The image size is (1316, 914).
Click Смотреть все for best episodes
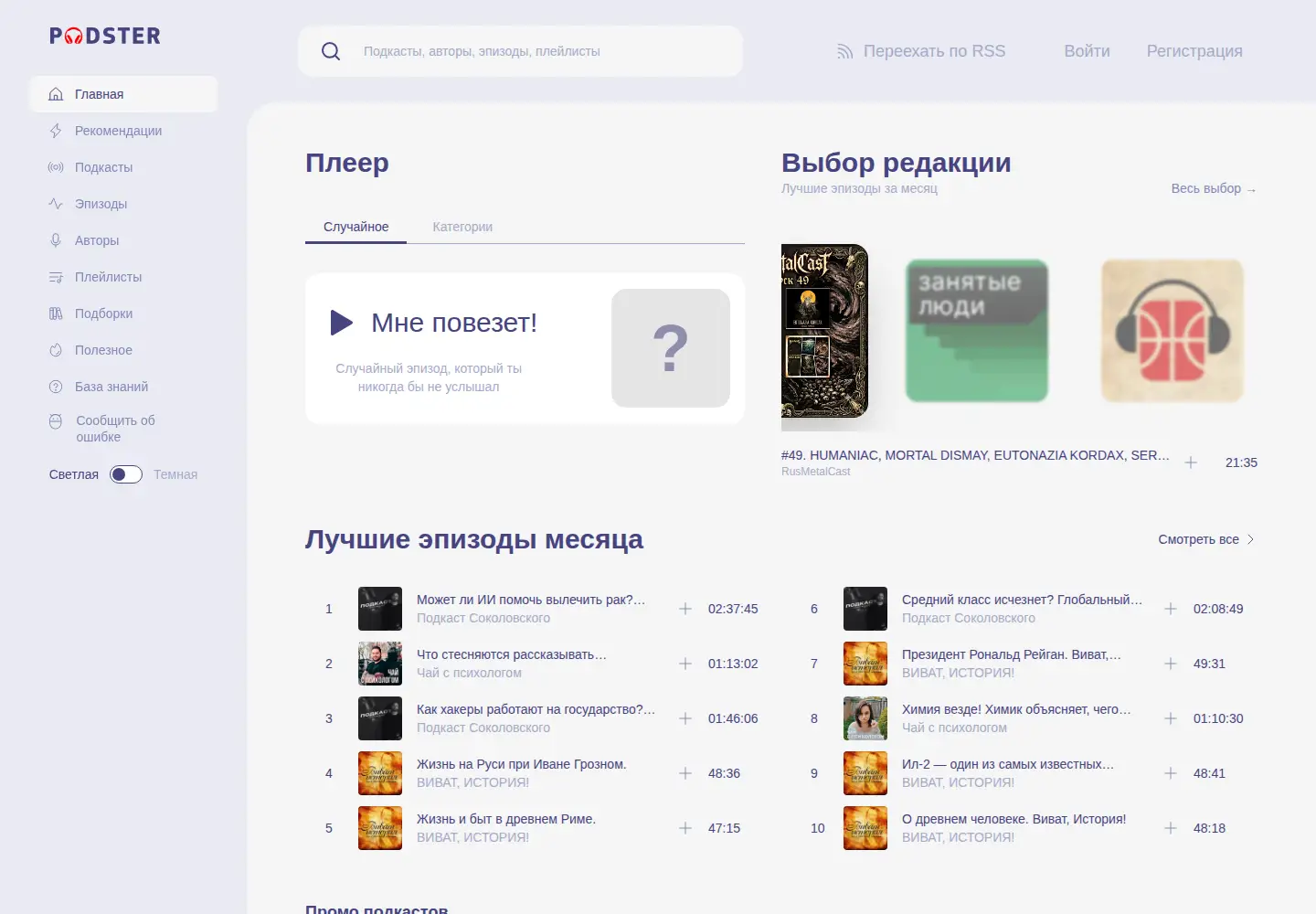1206,539
